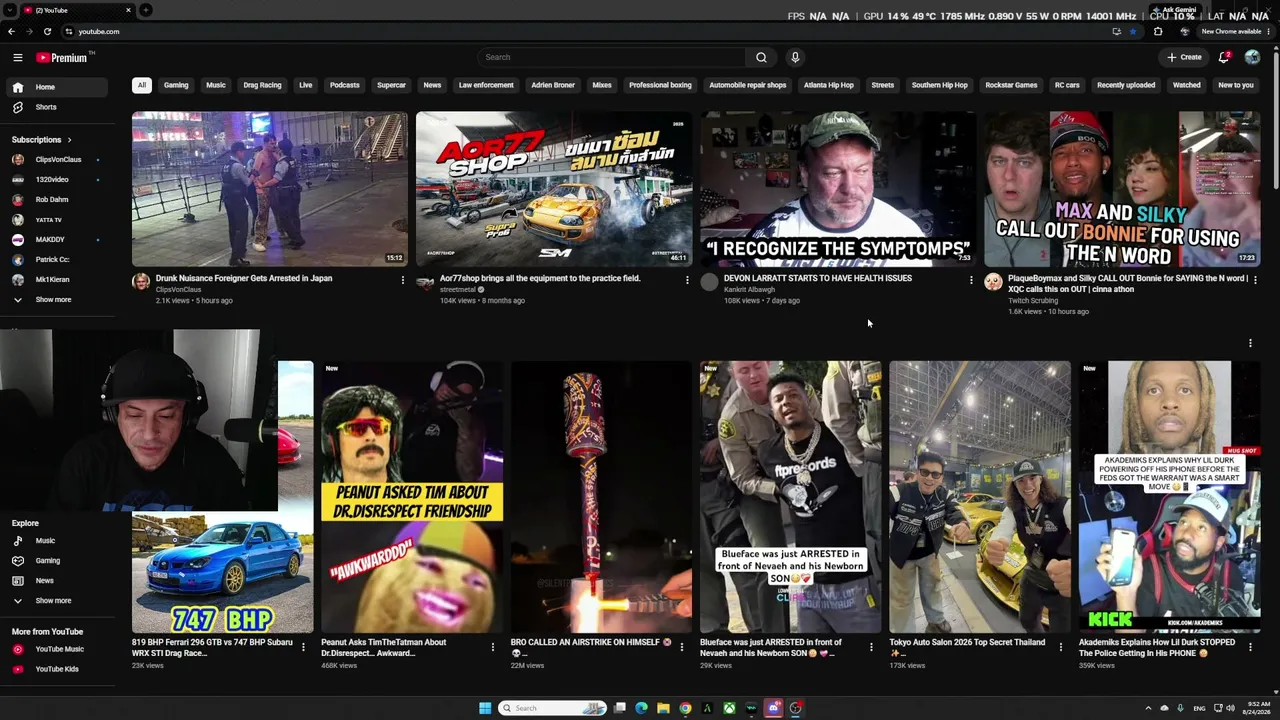
Task: Open YouTube Kids from the sidebar
Action: [57, 670]
